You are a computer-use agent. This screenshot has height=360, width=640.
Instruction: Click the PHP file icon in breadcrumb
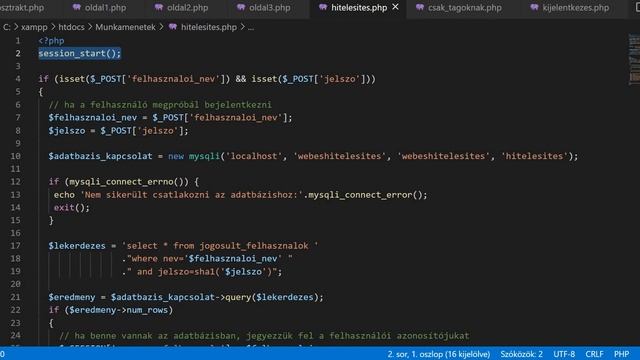173,27
